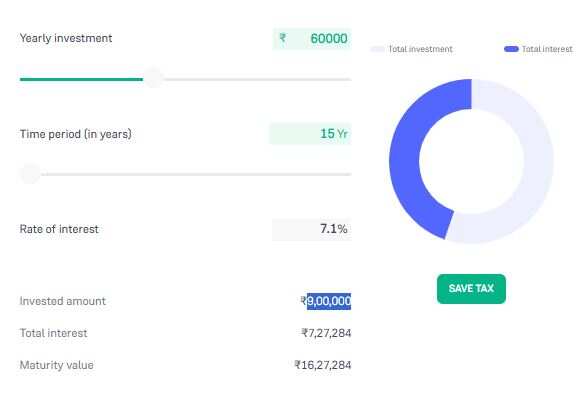
Task: Click the rupee symbol in the yearly investment field
Action: pos(283,38)
